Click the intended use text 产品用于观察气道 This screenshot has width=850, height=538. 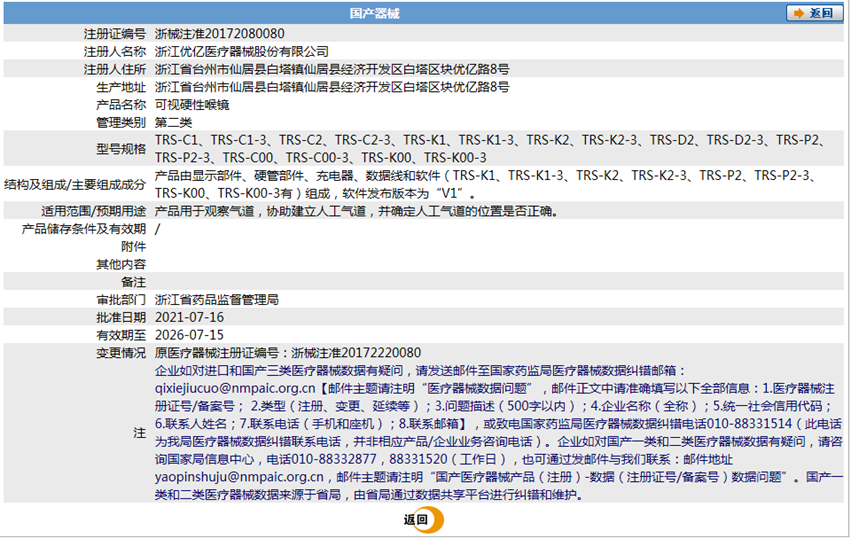[x=356, y=211]
